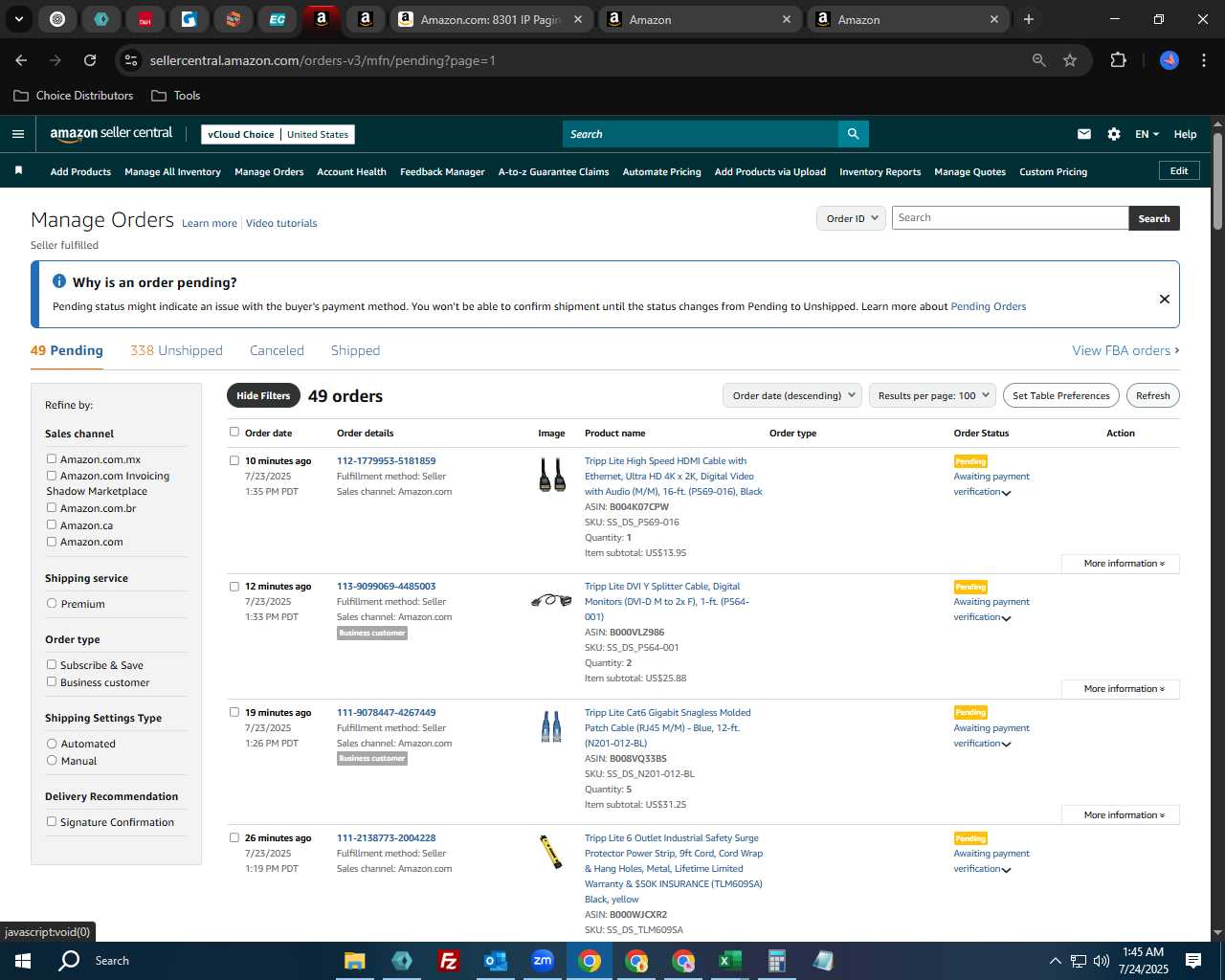Tick the Signature Confirmation checkbox
Image resolution: width=1225 pixels, height=980 pixels.
52,822
